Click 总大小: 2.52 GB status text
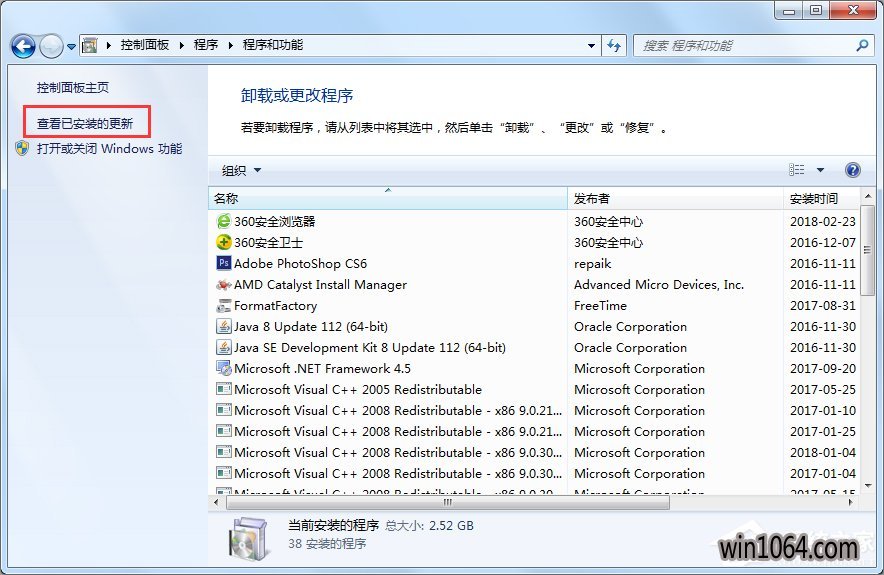The width and height of the screenshot is (884, 575). click(x=430, y=525)
